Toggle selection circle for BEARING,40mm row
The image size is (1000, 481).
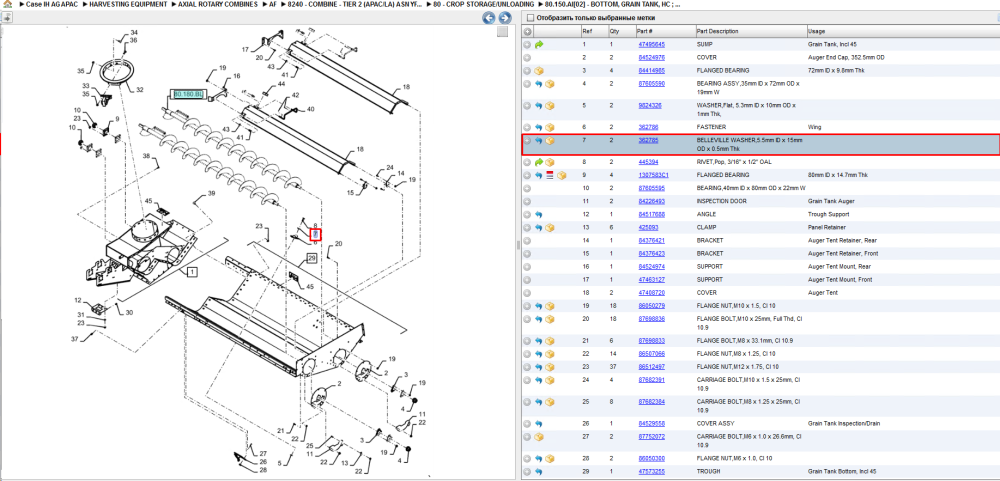(527, 188)
